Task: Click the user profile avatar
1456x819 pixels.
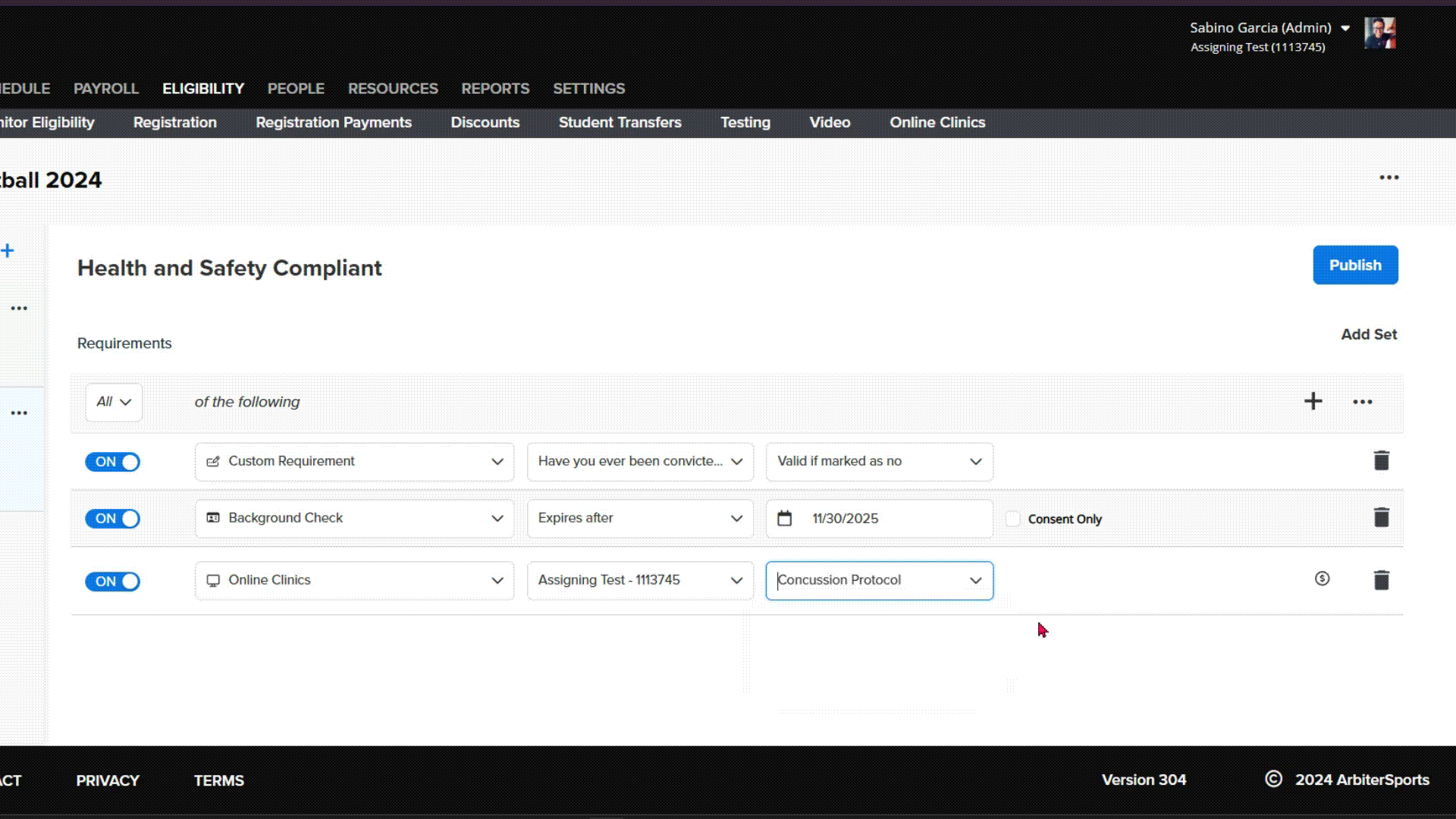Action: click(1379, 33)
